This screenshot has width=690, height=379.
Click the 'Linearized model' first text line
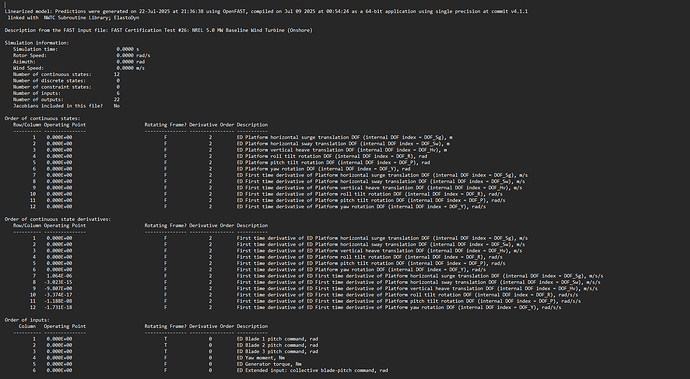pyautogui.click(x=266, y=11)
